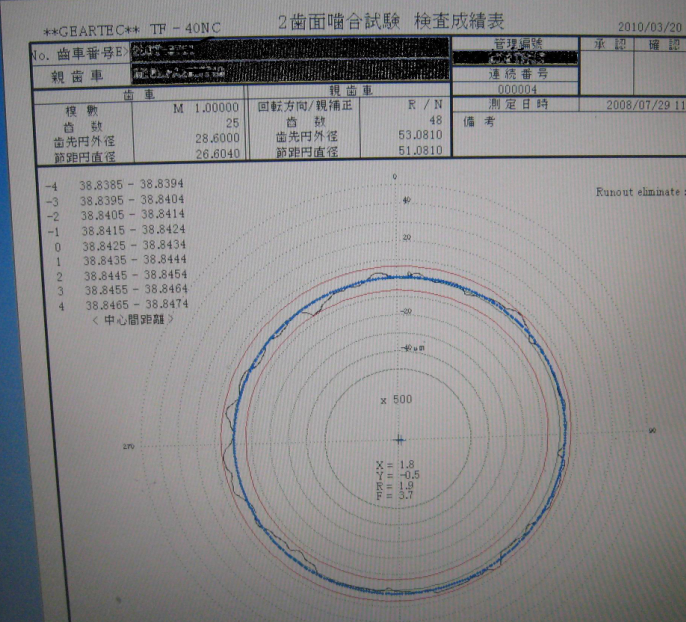
Task: Click the x 500 magnification label
Action: [396, 399]
